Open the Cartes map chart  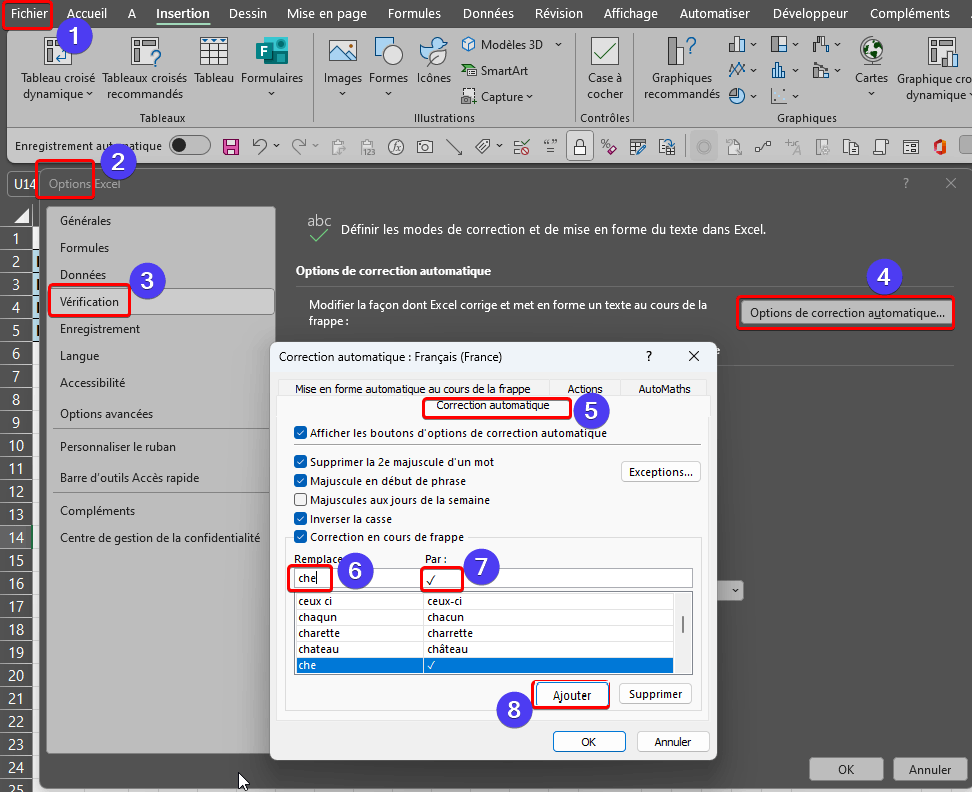[871, 51]
